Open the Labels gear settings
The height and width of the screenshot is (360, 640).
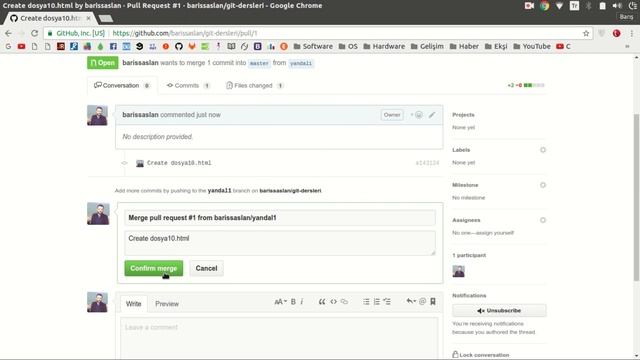click(543, 150)
